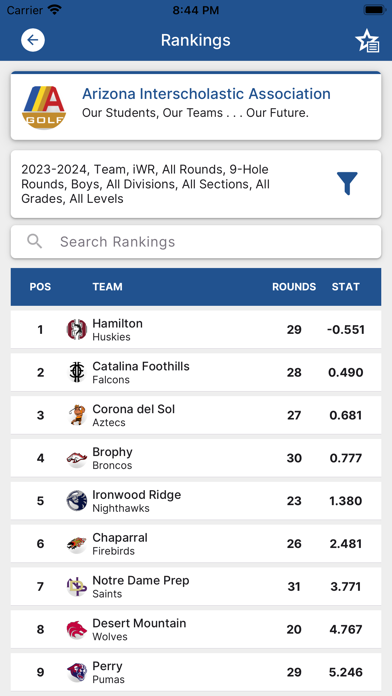Tap the magnifying glass search icon
The height and width of the screenshot is (696, 392).
[35, 241]
